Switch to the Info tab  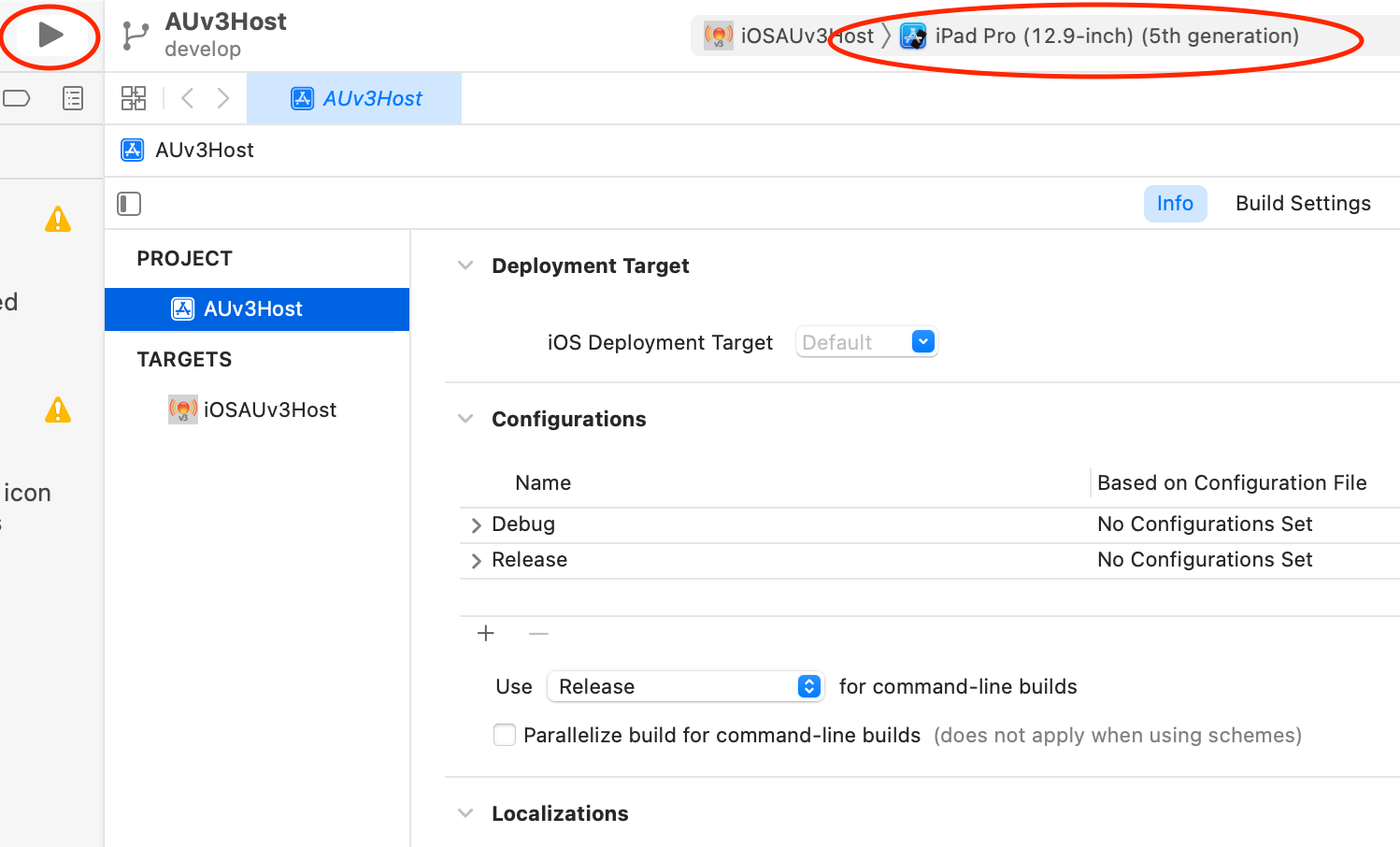[x=1175, y=204]
